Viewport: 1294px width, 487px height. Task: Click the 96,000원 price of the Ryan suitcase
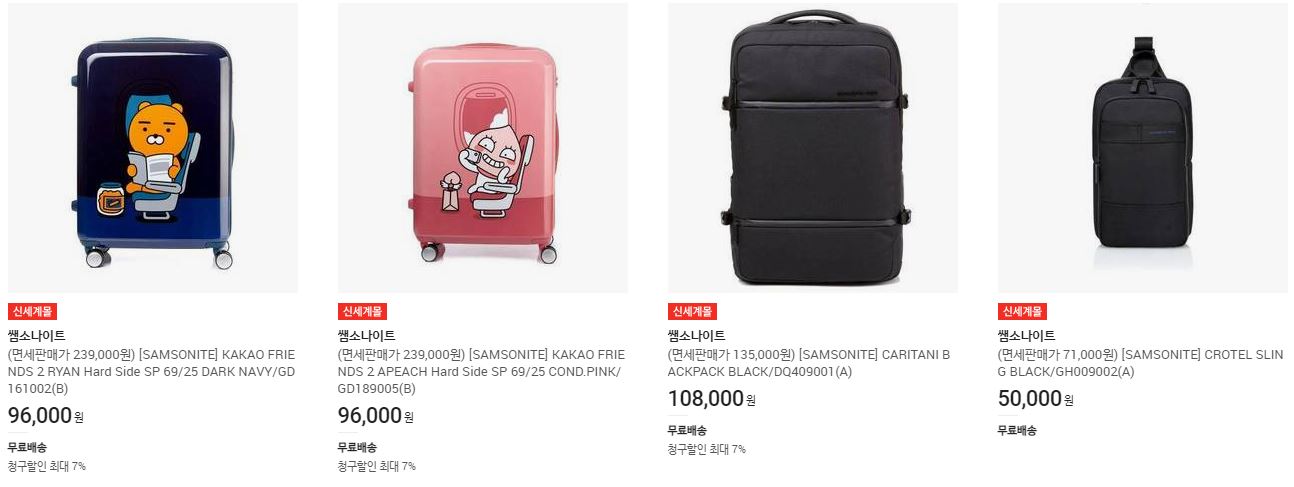pyautogui.click(x=46, y=416)
